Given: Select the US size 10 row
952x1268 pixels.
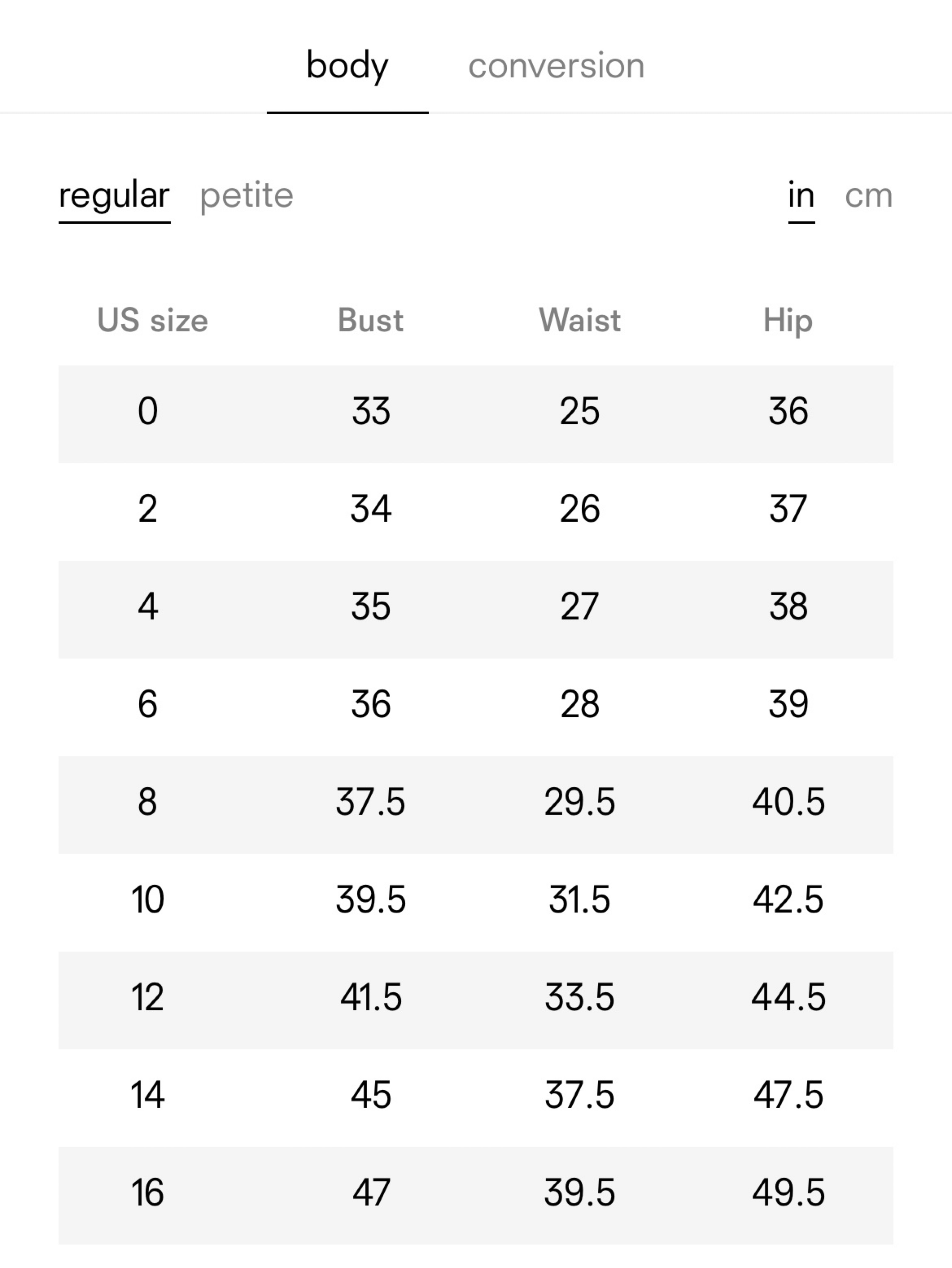Looking at the screenshot, I should coord(476,903).
